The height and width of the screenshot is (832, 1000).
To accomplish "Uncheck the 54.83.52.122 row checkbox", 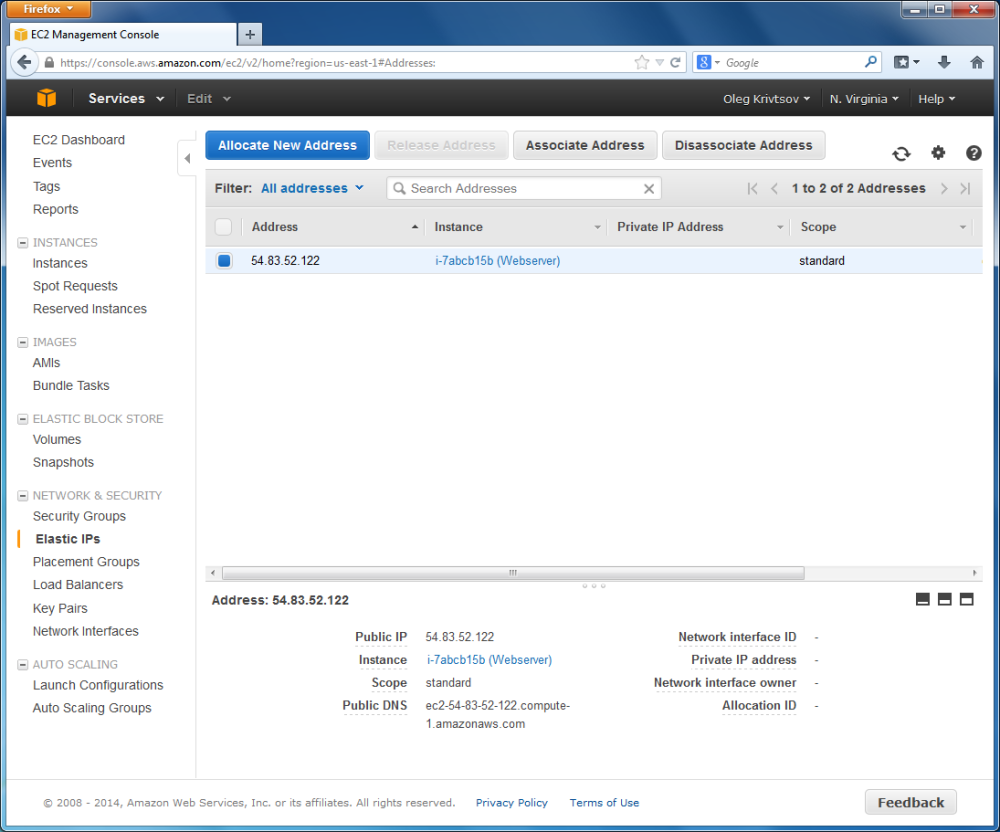I will (x=224, y=260).
